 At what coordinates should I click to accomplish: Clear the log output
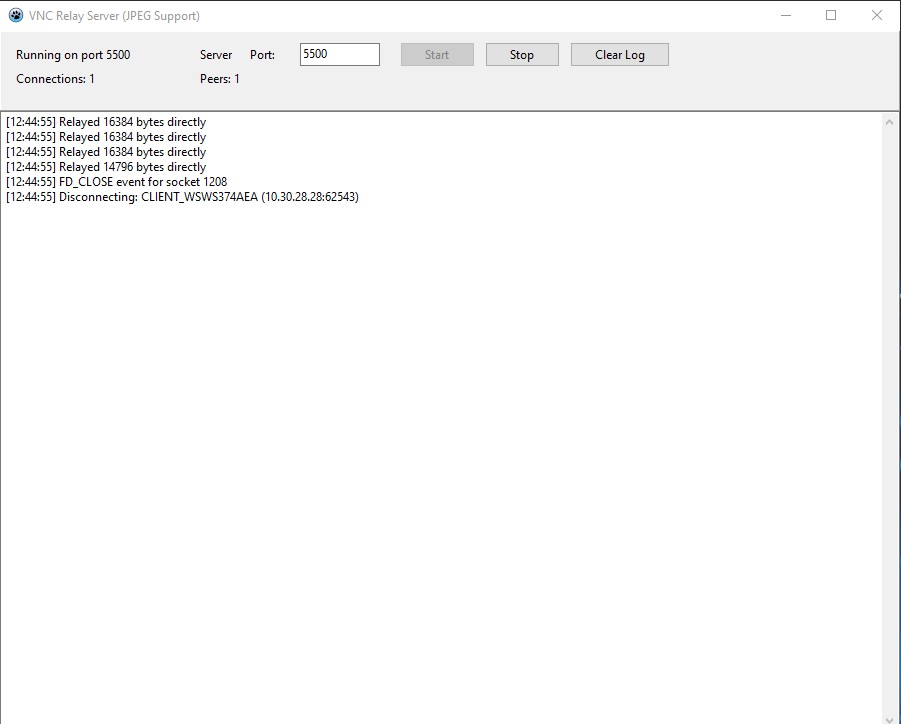(x=619, y=55)
